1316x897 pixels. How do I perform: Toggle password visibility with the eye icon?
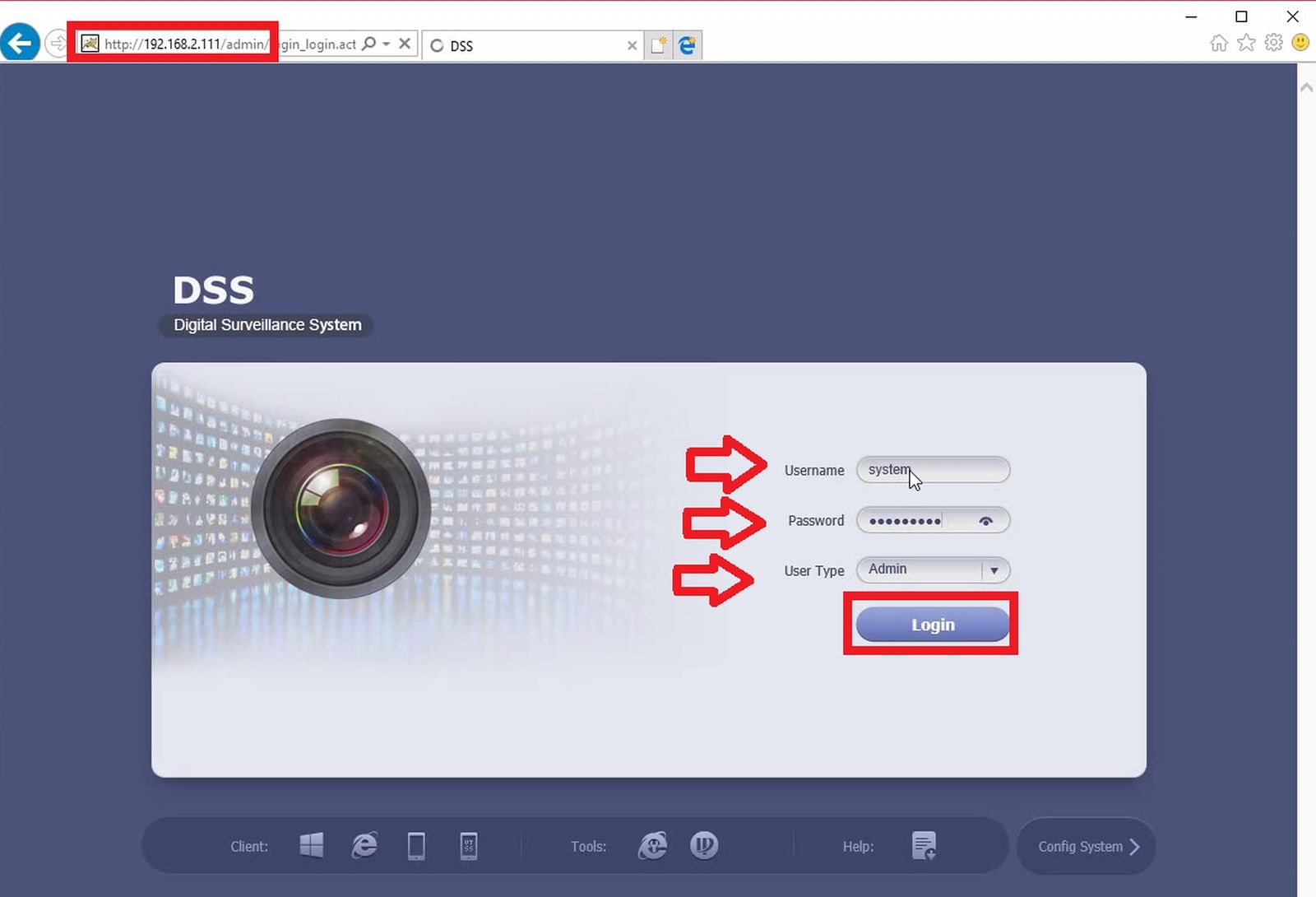coord(986,521)
